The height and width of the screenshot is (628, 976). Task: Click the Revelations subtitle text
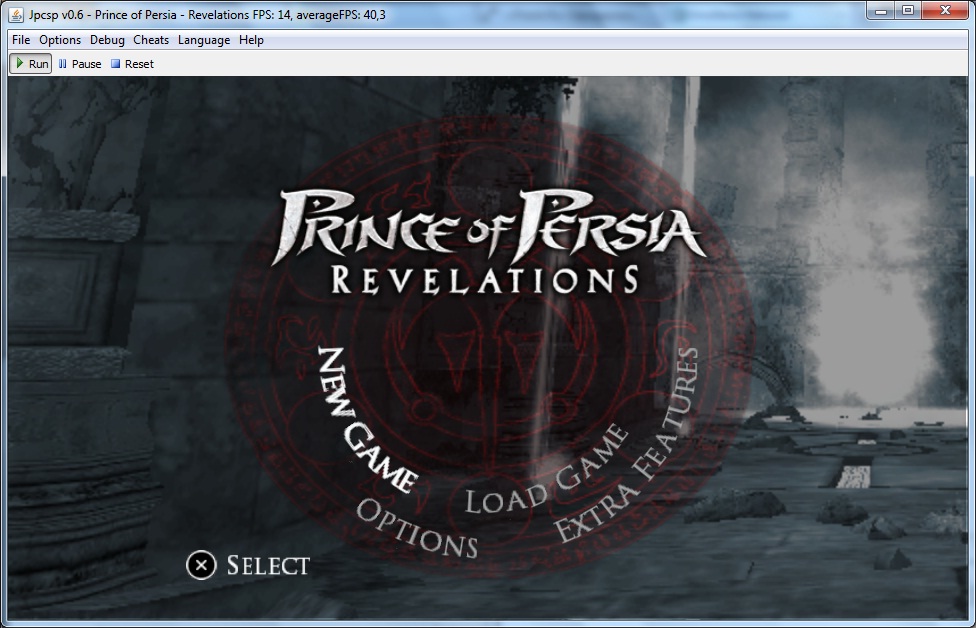485,280
